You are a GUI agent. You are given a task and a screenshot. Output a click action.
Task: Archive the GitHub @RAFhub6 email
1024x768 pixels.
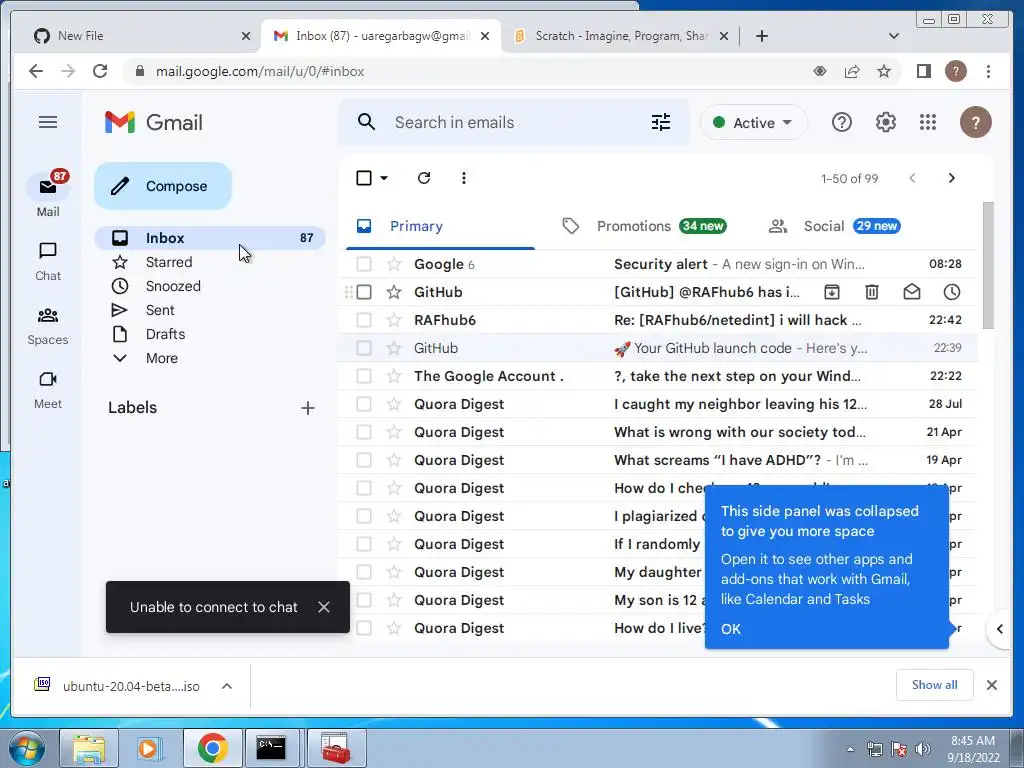[x=831, y=292]
